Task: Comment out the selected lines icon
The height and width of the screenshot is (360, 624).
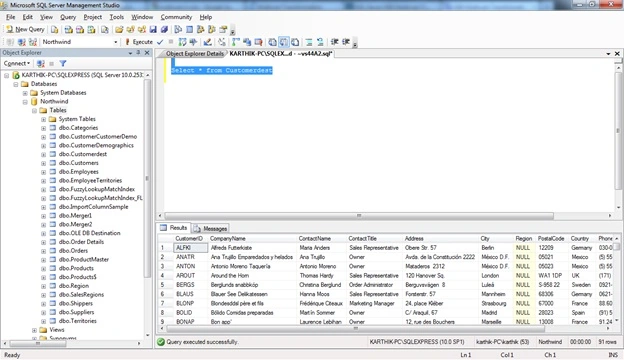Action: click(309, 42)
